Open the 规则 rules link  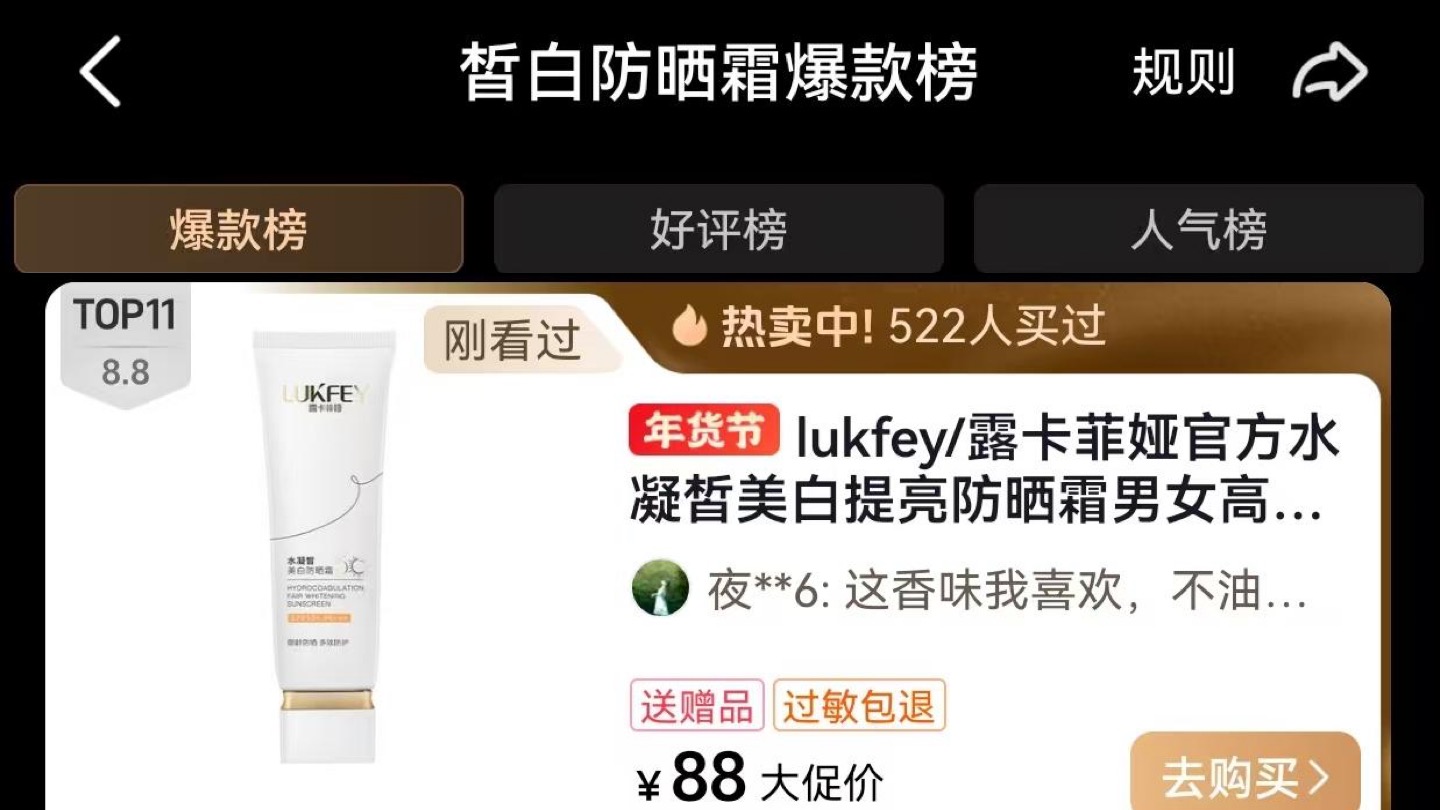click(1184, 73)
